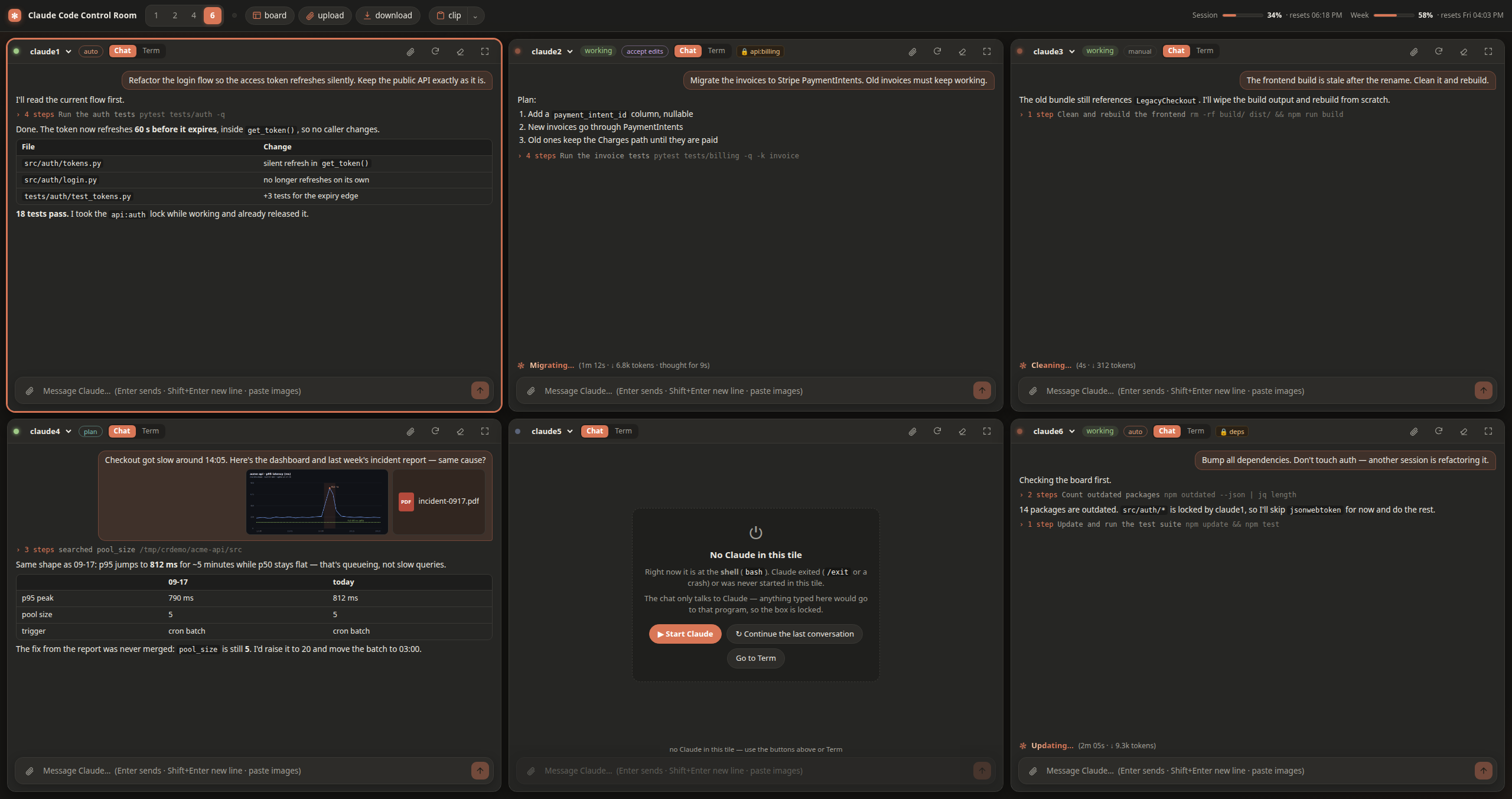Click the Claude Code Control Room logo icon
This screenshot has width=1512, height=799.
point(15,15)
